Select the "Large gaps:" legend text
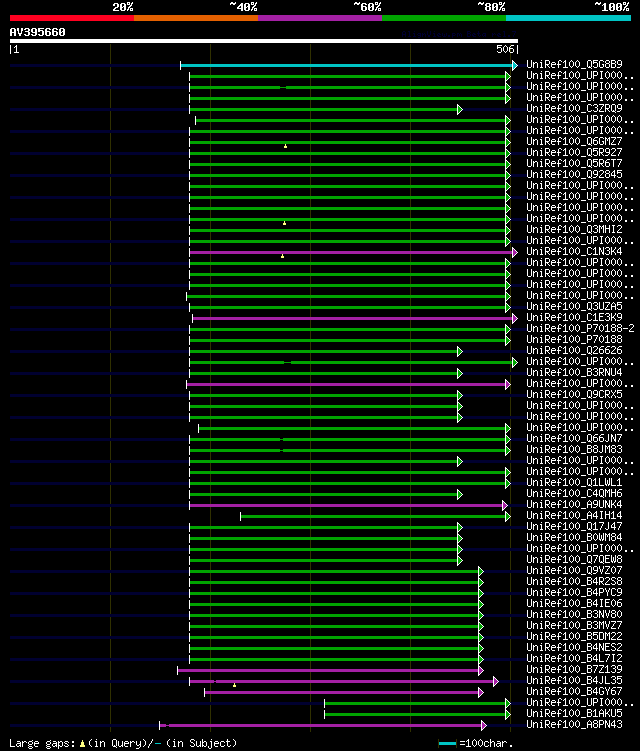The image size is (640, 751). [x=43, y=743]
